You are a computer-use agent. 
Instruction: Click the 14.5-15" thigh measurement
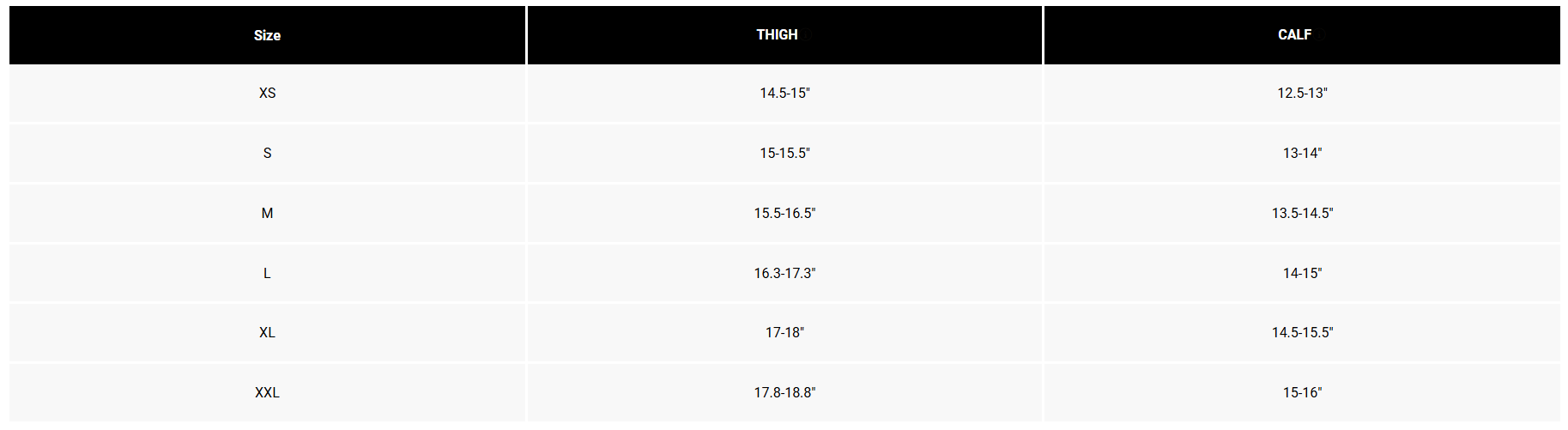tap(784, 94)
